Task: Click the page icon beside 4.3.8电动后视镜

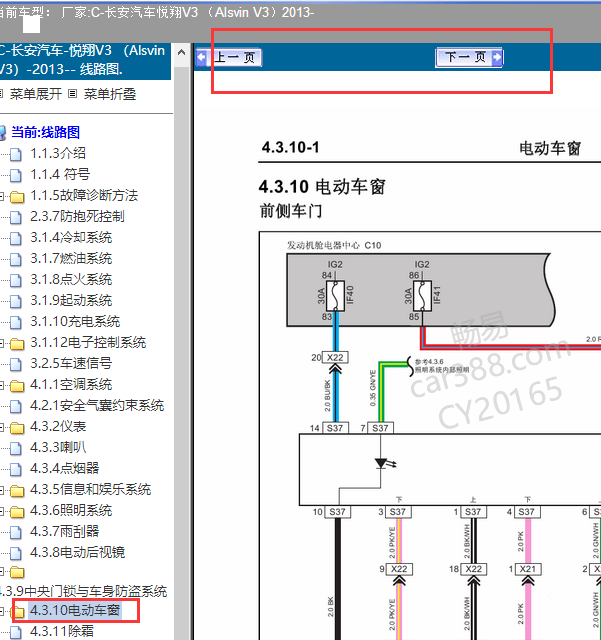Action: (x=16, y=553)
